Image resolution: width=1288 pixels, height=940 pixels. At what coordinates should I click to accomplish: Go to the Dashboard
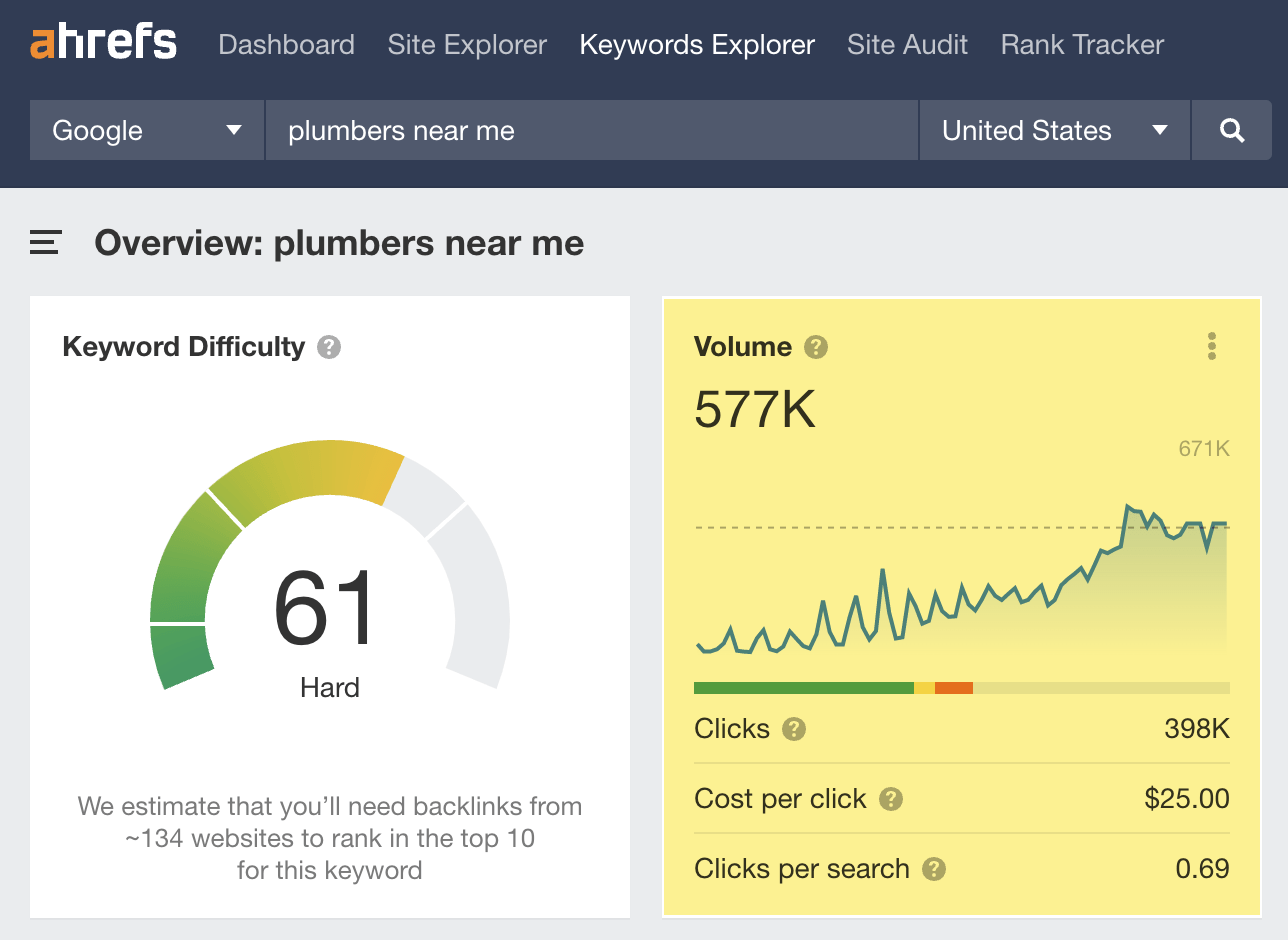coord(286,44)
